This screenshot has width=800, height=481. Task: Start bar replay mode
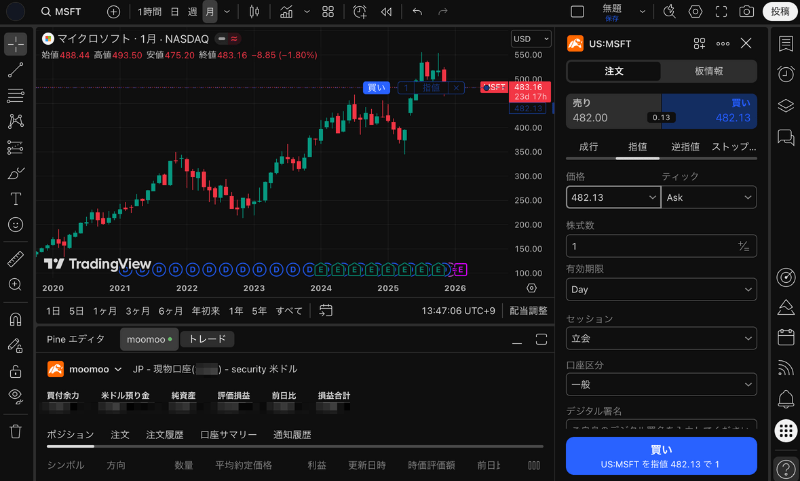click(x=386, y=12)
